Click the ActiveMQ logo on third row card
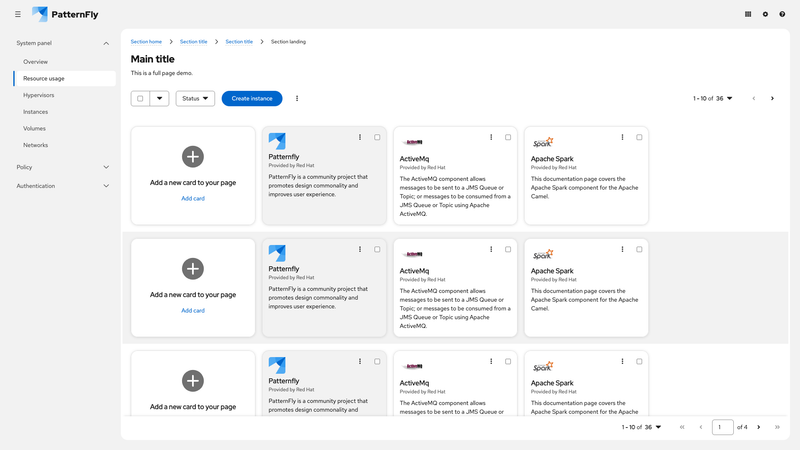Viewport: 800px width, 450px height. [x=413, y=366]
